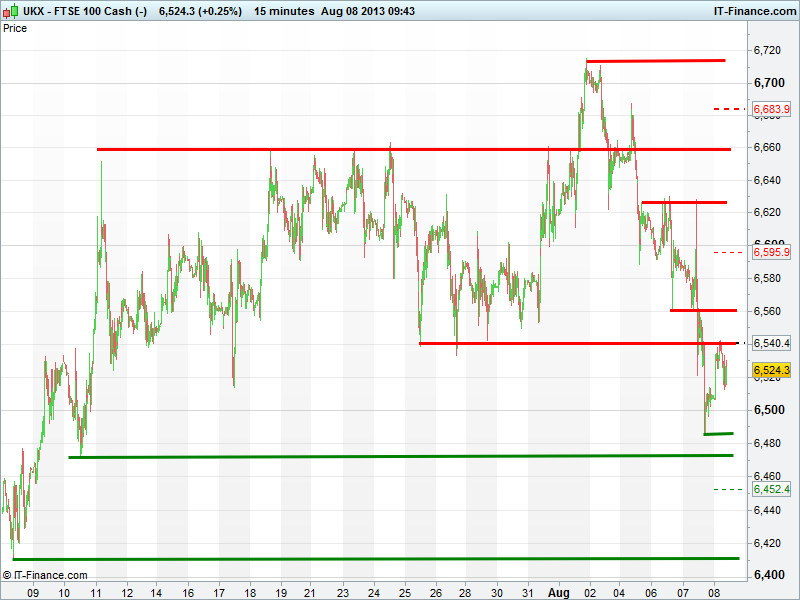Select the Price panel label
Image resolution: width=800 pixels, height=600 pixels.
point(15,28)
